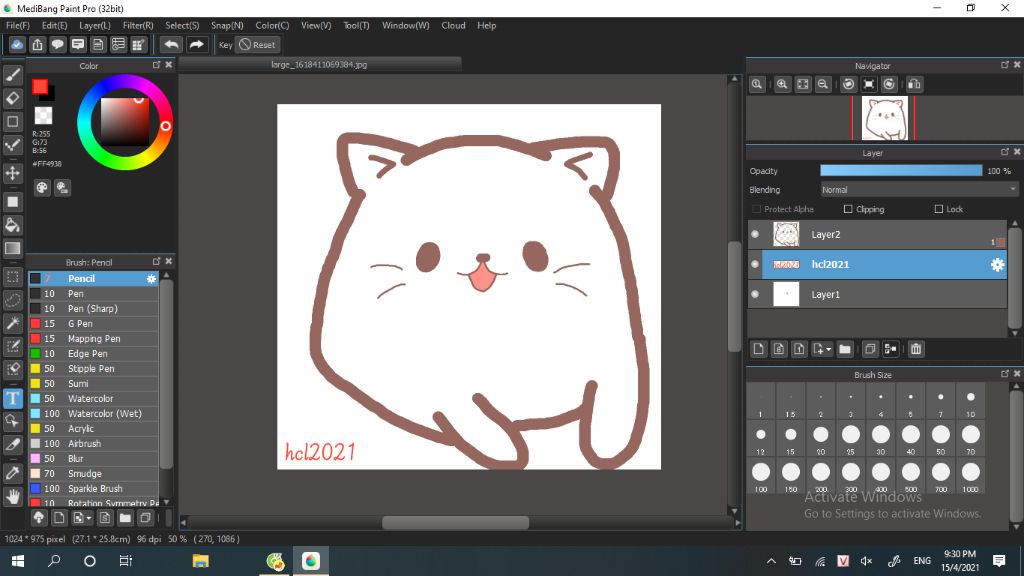Expand the add-layer dropdown arrow
This screenshot has width=1024, height=576.
pyautogui.click(x=829, y=349)
